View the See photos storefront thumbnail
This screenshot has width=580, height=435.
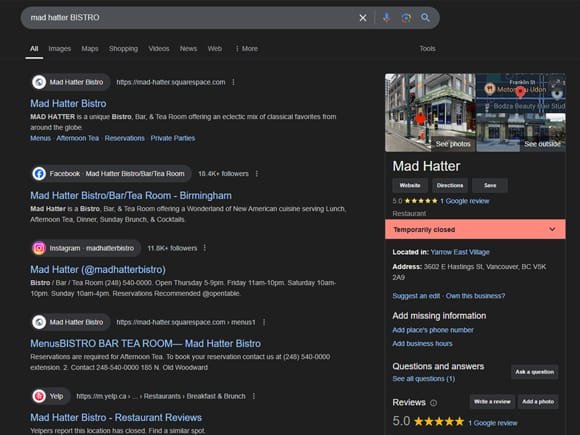click(x=430, y=112)
